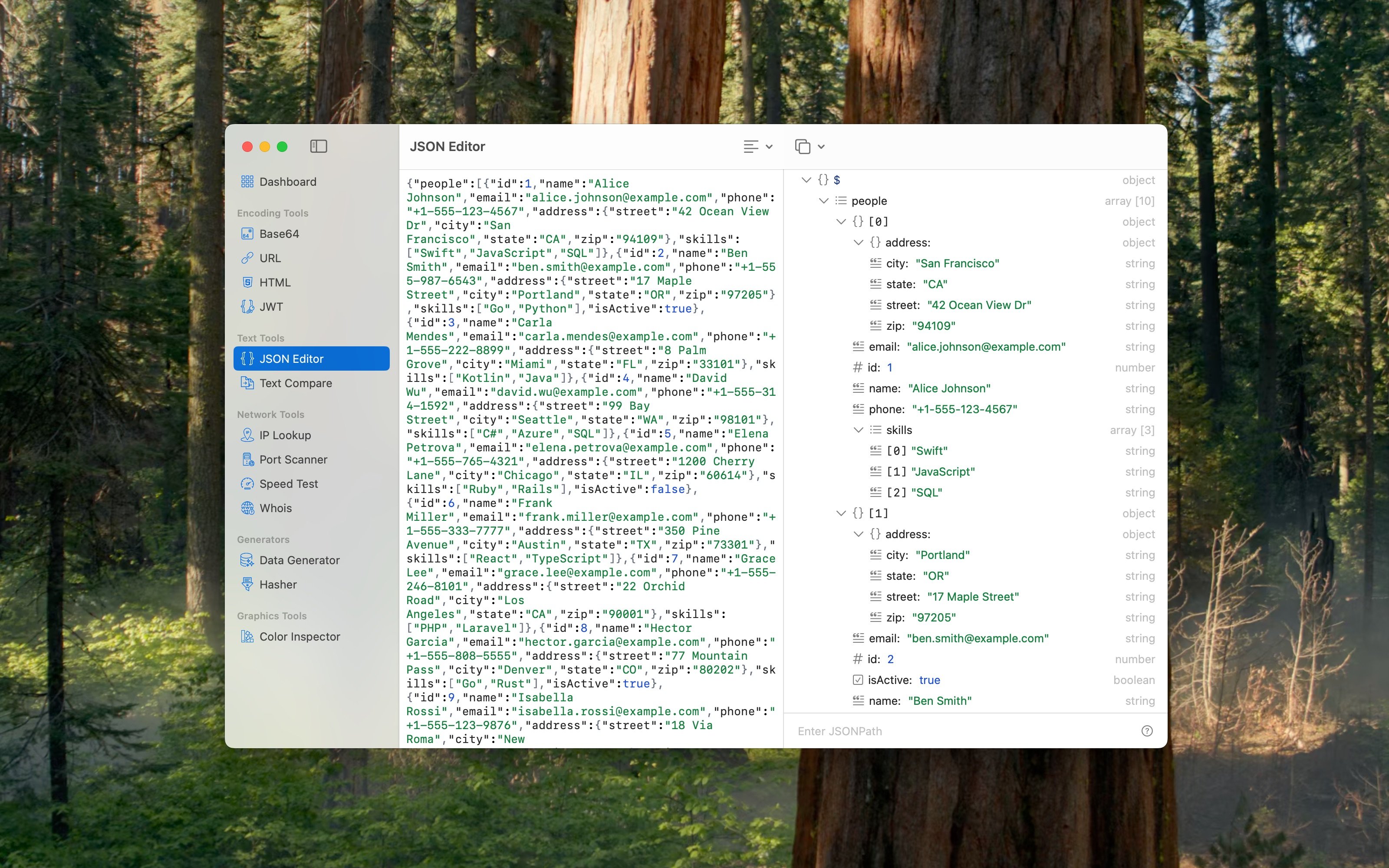Open the Speed Test tool
This screenshot has height=868, width=1389.
pyautogui.click(x=288, y=484)
